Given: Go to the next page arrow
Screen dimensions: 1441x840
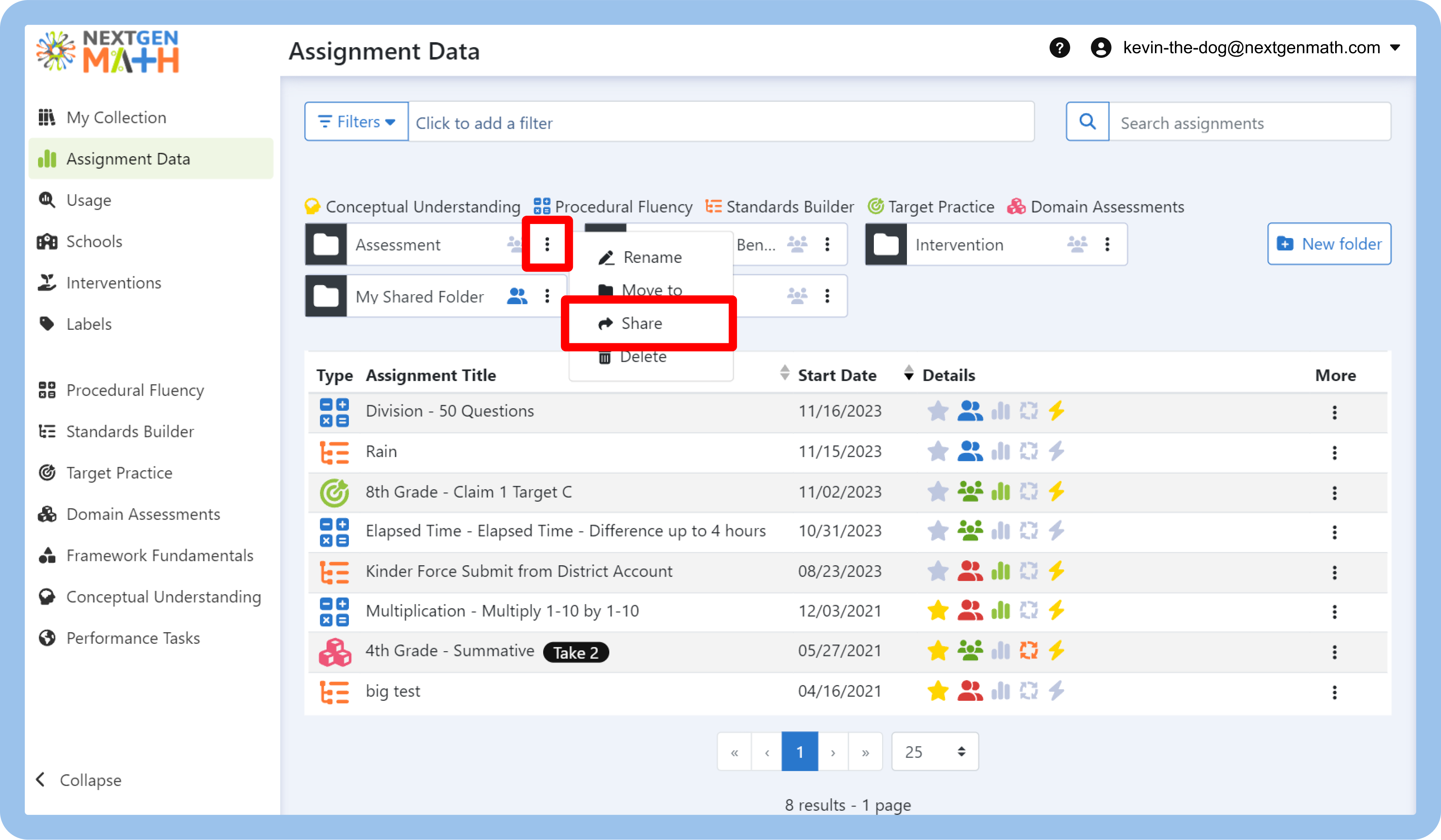Looking at the screenshot, I should click(833, 752).
